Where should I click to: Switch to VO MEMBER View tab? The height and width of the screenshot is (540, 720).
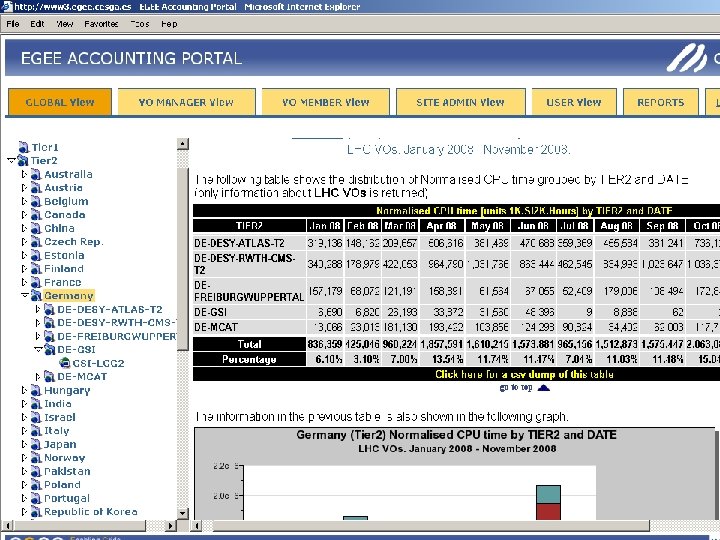click(x=326, y=102)
